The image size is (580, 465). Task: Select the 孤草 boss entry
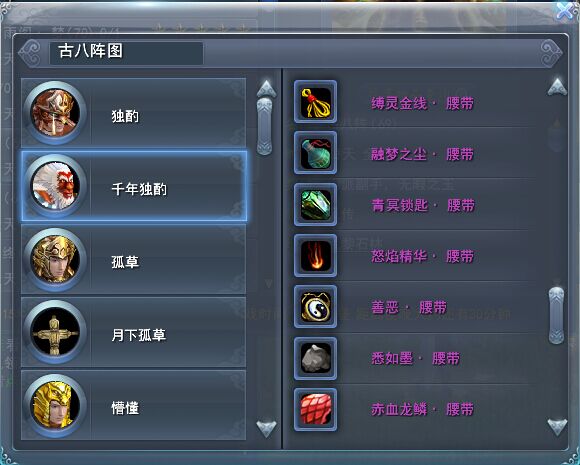(x=134, y=259)
